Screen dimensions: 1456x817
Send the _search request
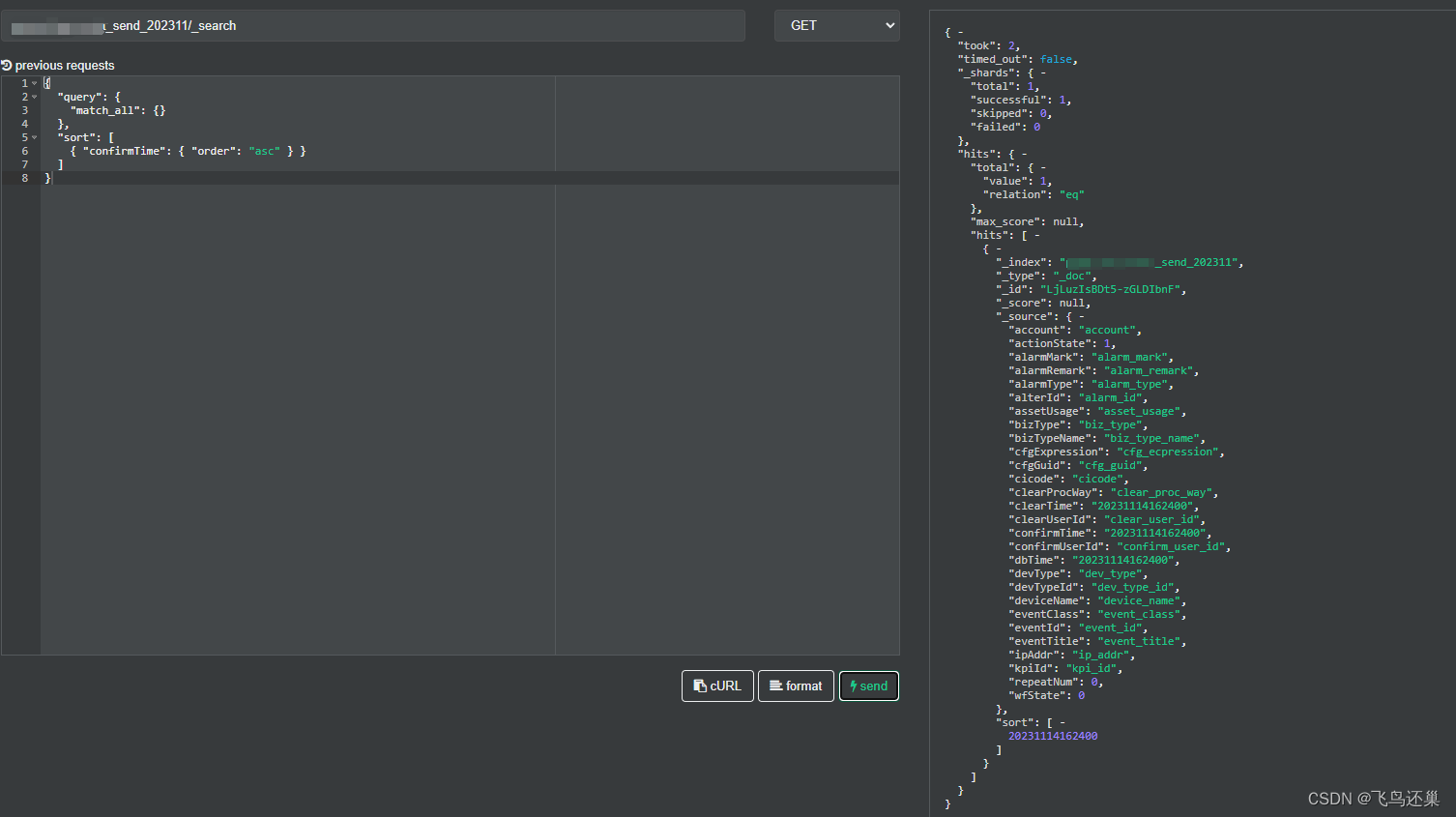[x=868, y=686]
